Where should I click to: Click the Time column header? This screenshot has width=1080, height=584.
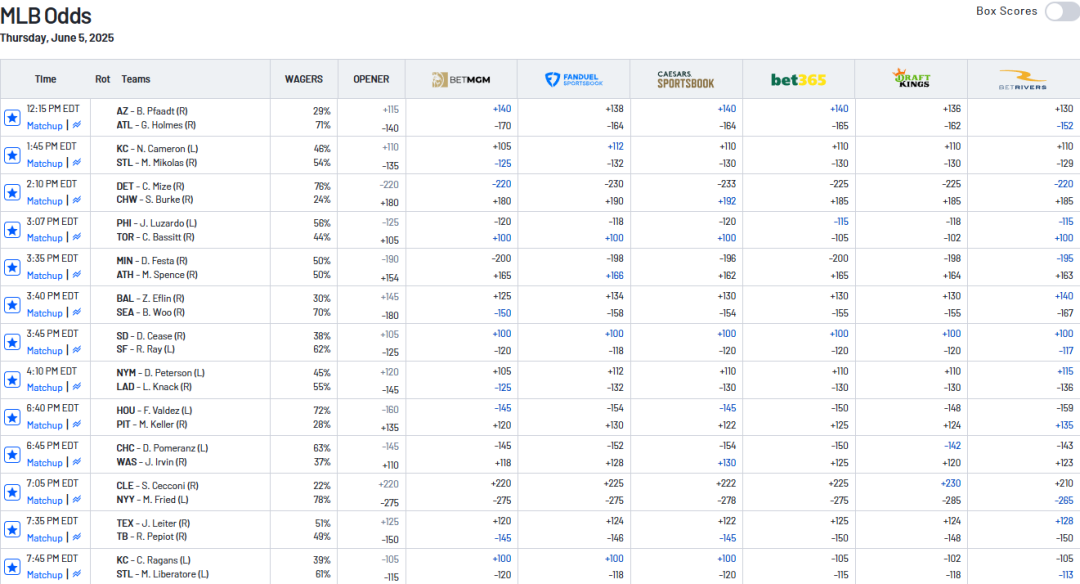[x=46, y=79]
